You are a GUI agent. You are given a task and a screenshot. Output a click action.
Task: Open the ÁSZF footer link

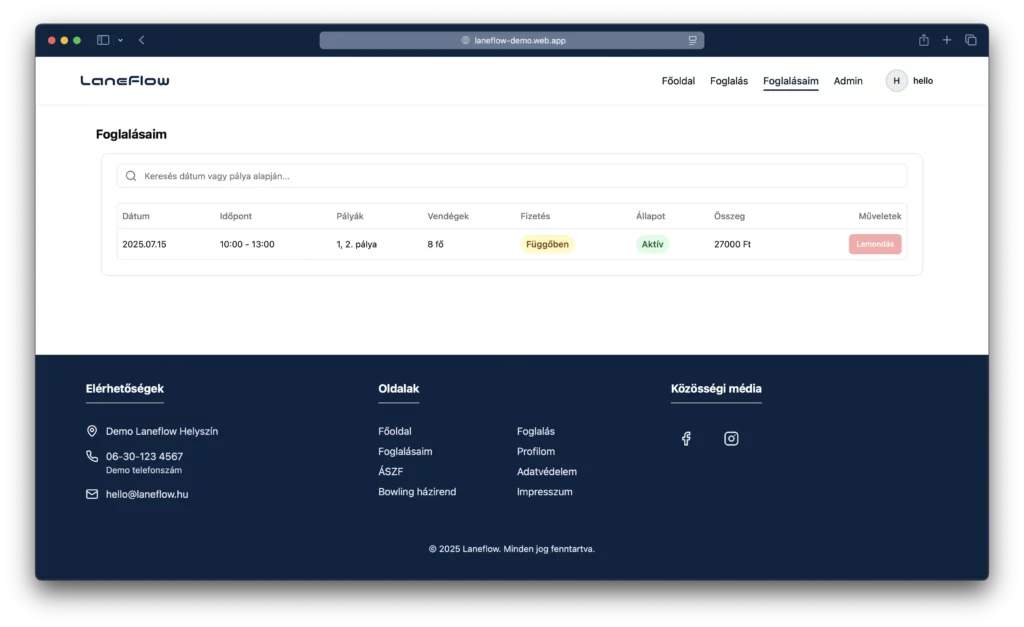pos(391,472)
